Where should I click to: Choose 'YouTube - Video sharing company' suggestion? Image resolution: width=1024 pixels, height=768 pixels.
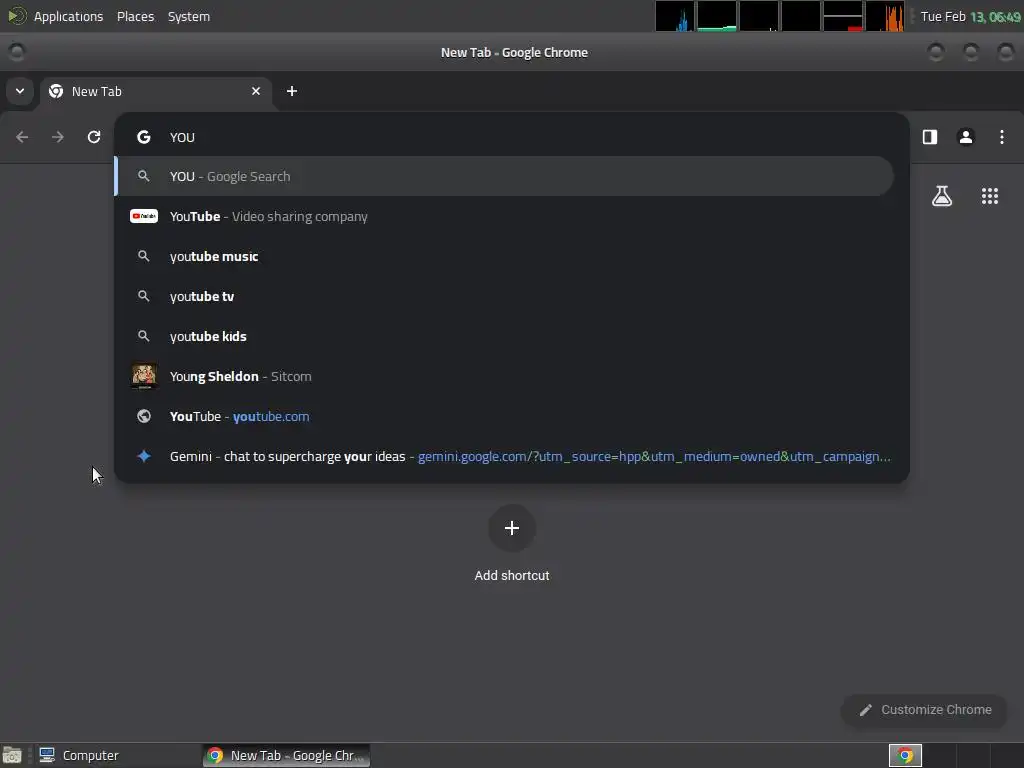[x=504, y=216]
